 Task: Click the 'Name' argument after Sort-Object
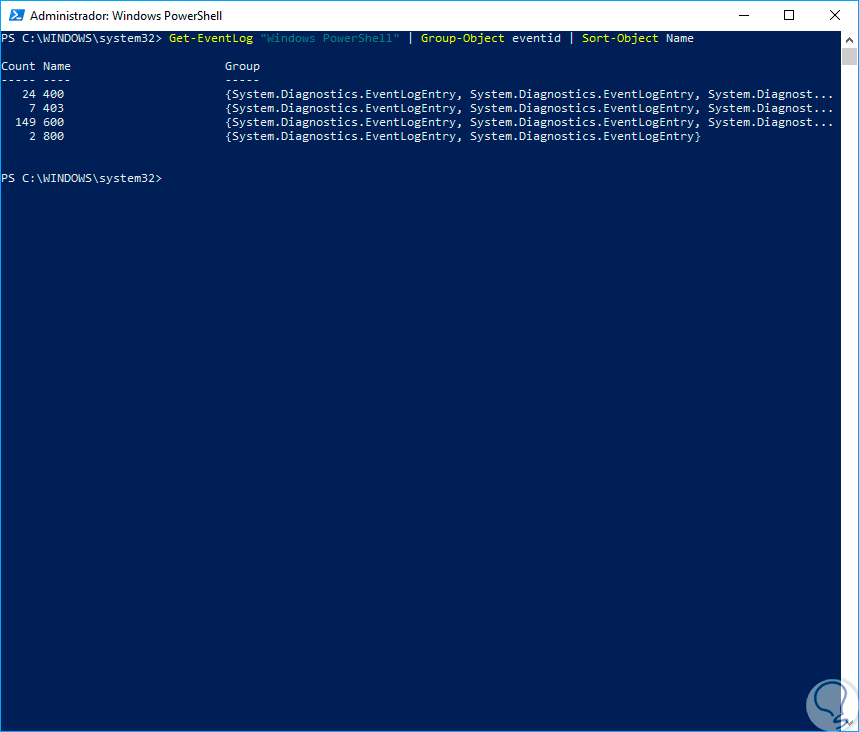click(680, 38)
